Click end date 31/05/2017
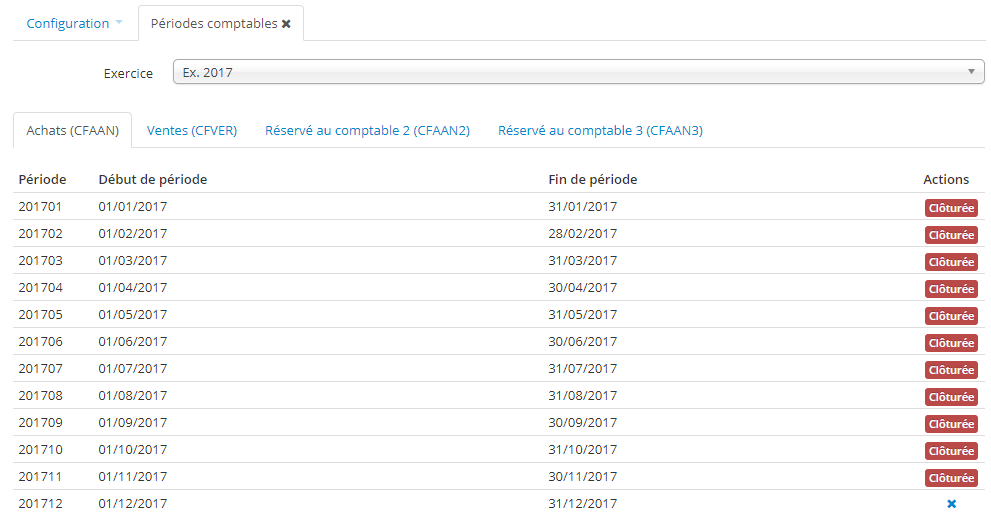The width and height of the screenshot is (991, 520). (583, 315)
